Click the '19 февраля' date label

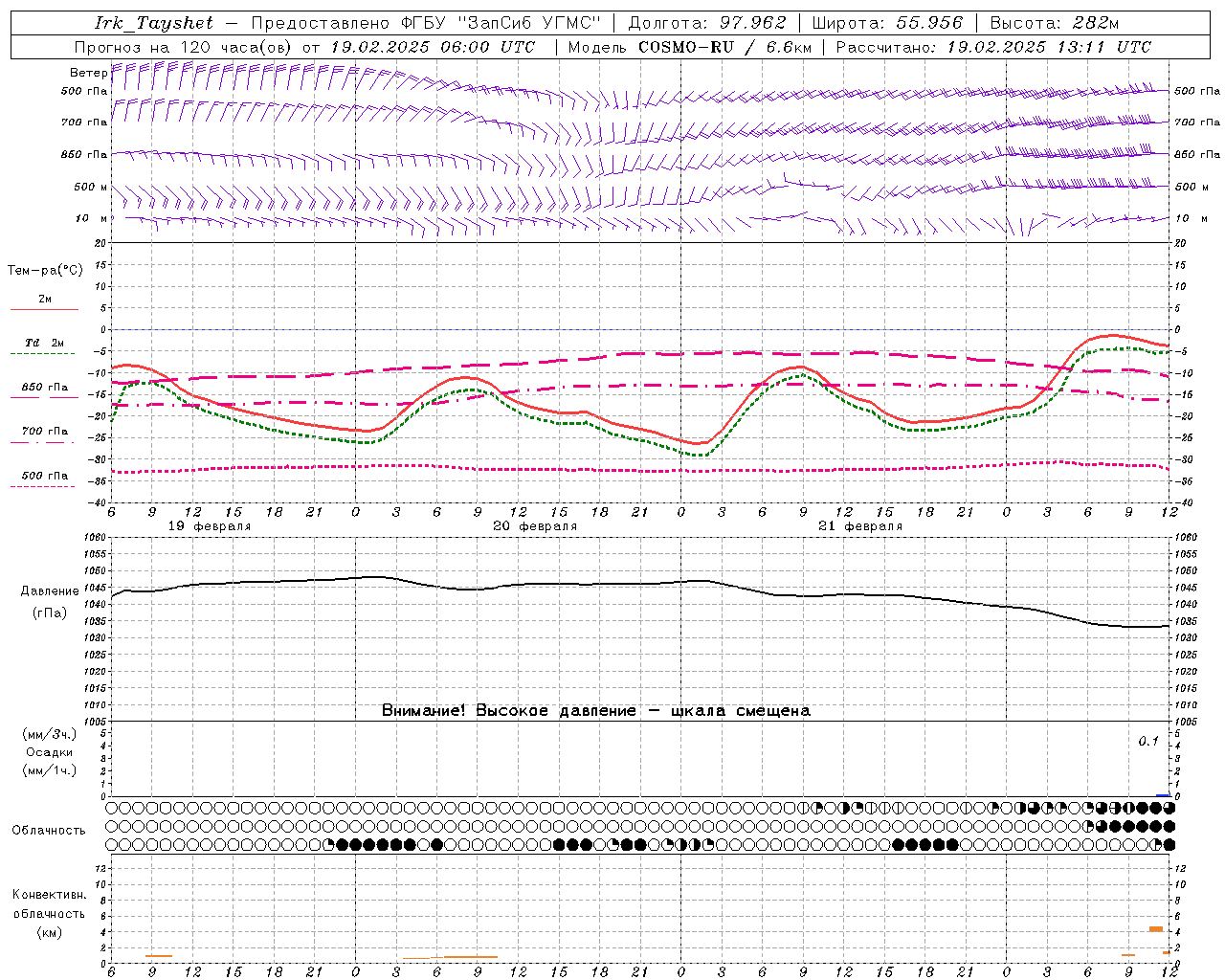coord(210,526)
